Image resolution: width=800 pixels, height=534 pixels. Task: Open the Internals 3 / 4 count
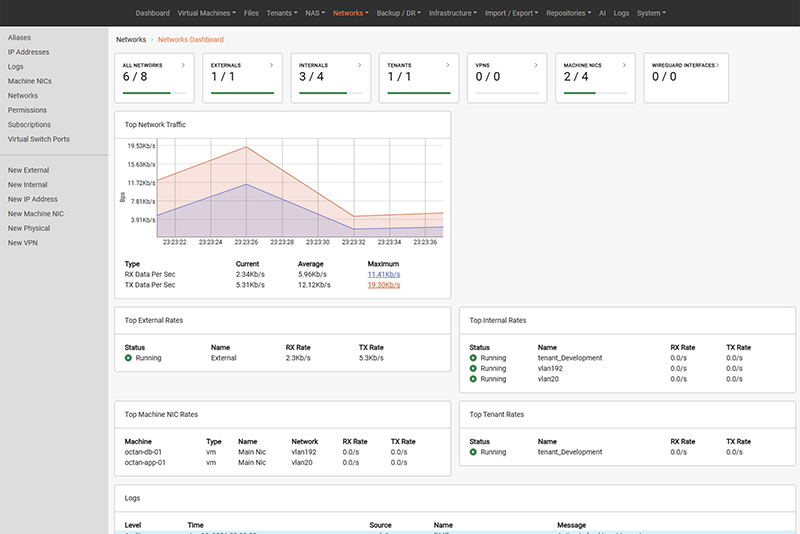pyautogui.click(x=311, y=77)
